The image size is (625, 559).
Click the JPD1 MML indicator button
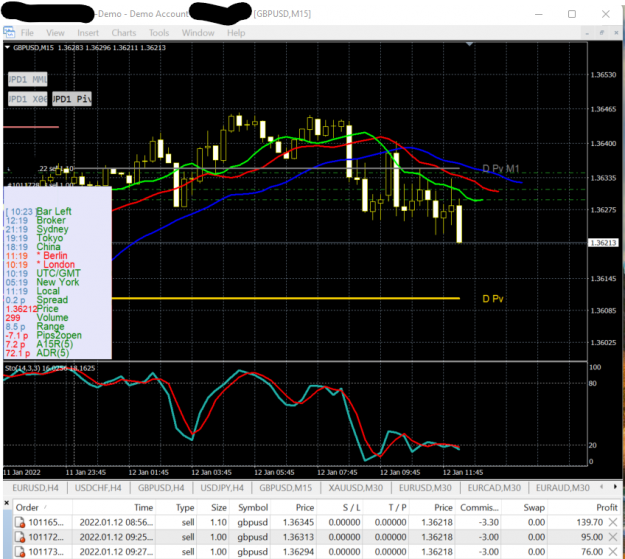tap(28, 79)
